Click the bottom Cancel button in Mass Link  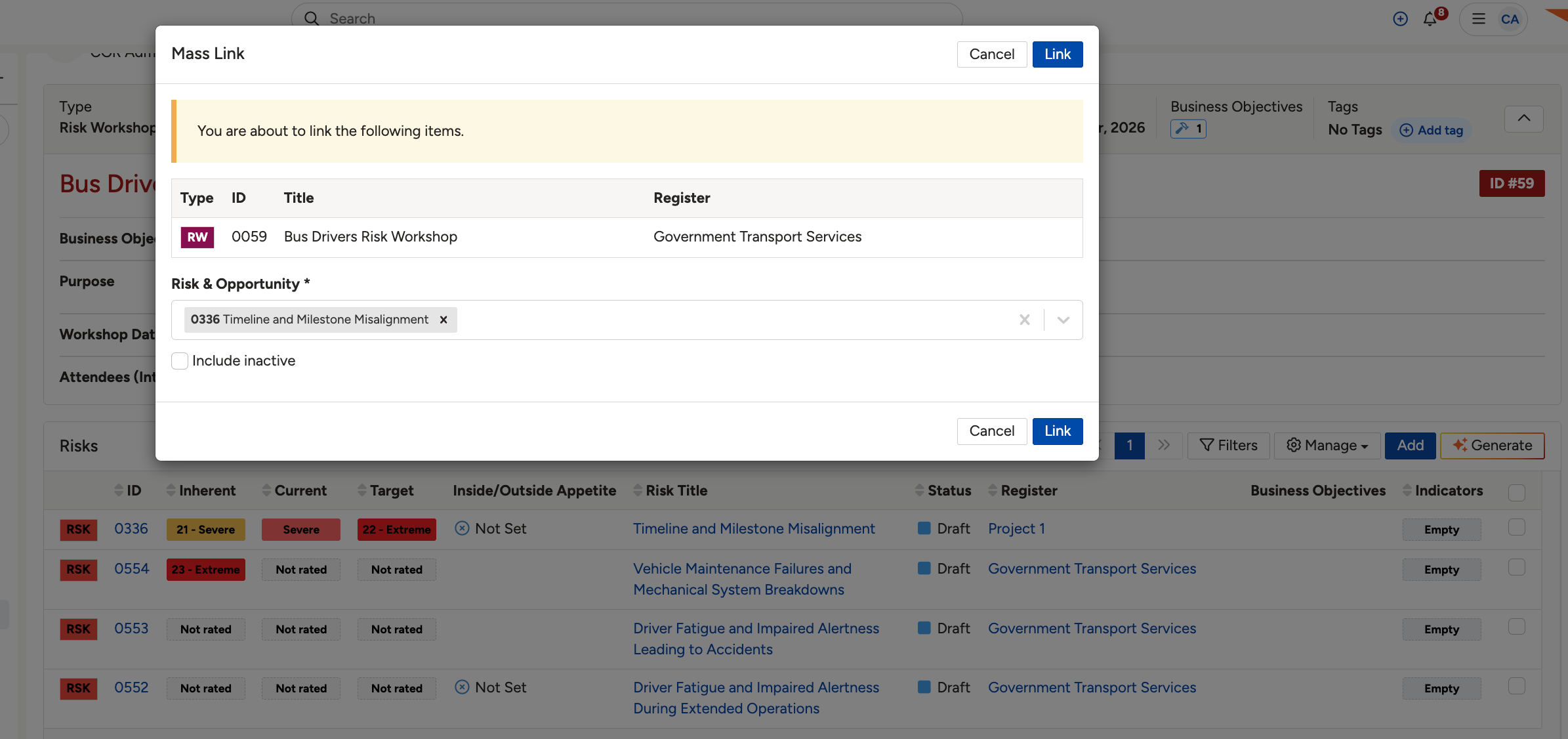click(992, 431)
